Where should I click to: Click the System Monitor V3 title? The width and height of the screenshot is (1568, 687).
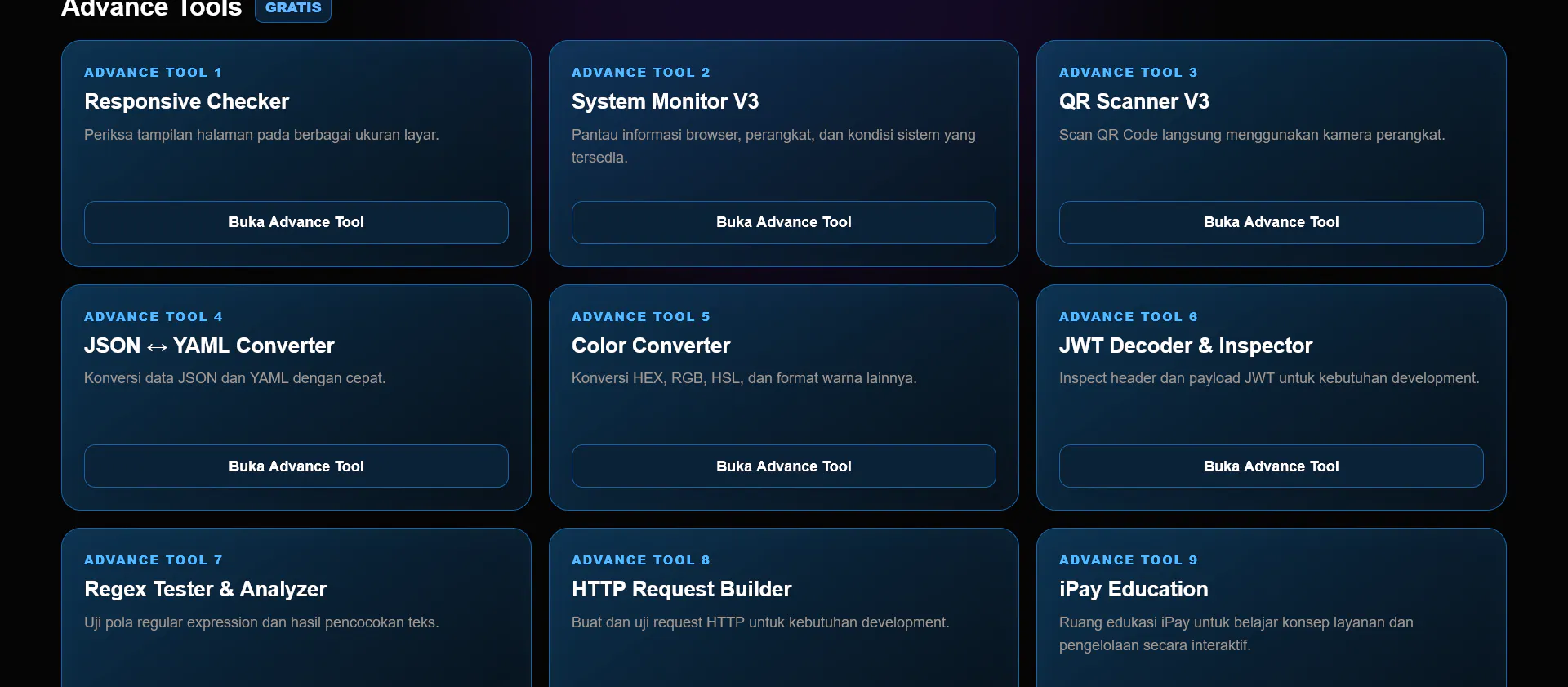pyautogui.click(x=665, y=101)
